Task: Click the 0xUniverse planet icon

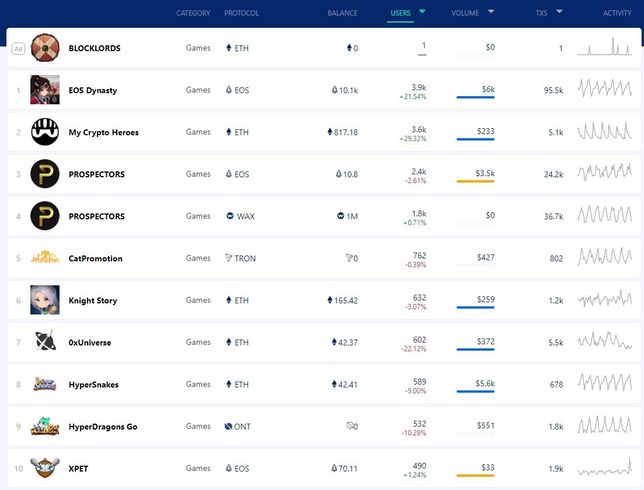Action: (45, 342)
